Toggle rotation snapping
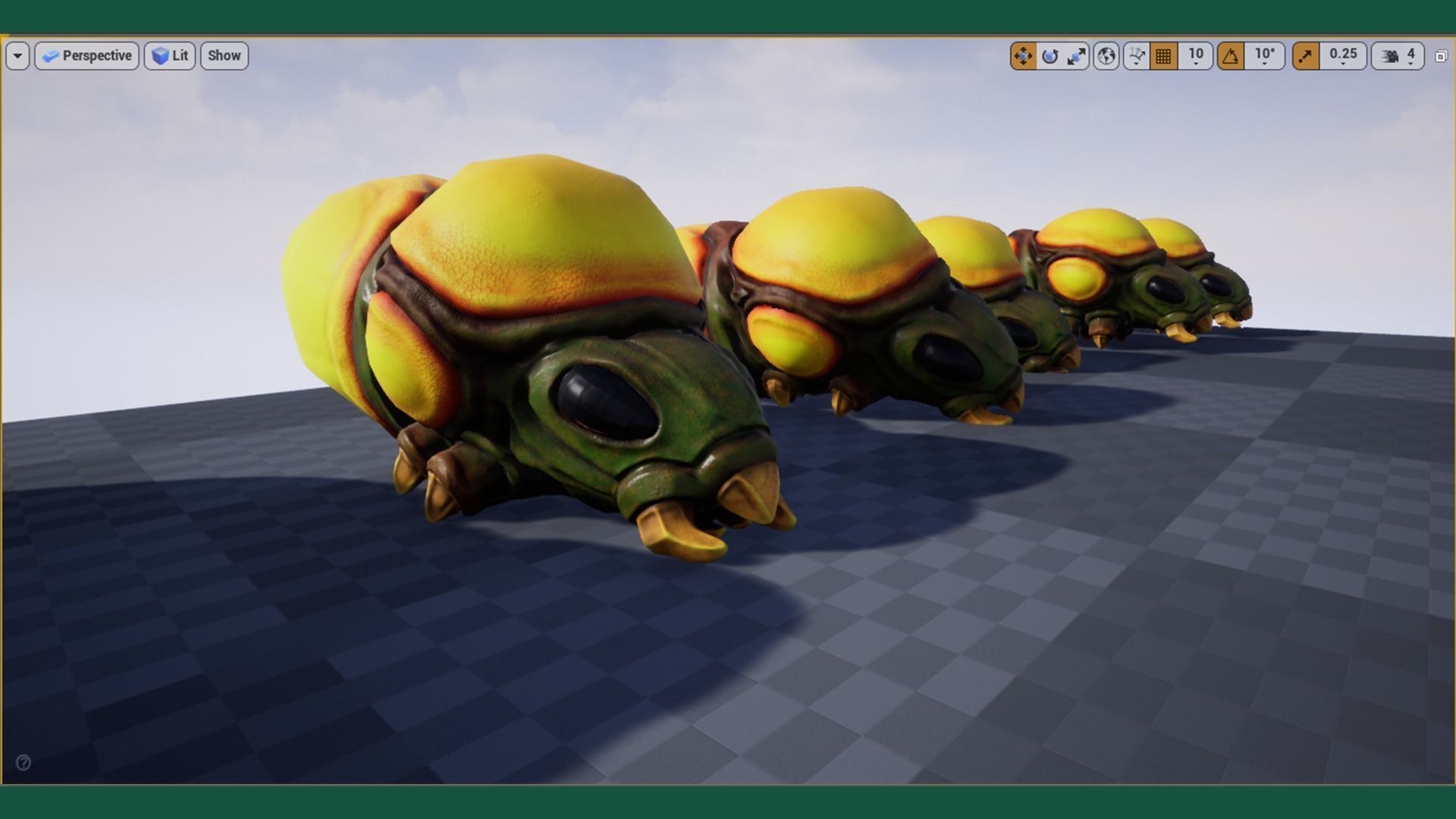This screenshot has width=1456, height=819. (1230, 55)
